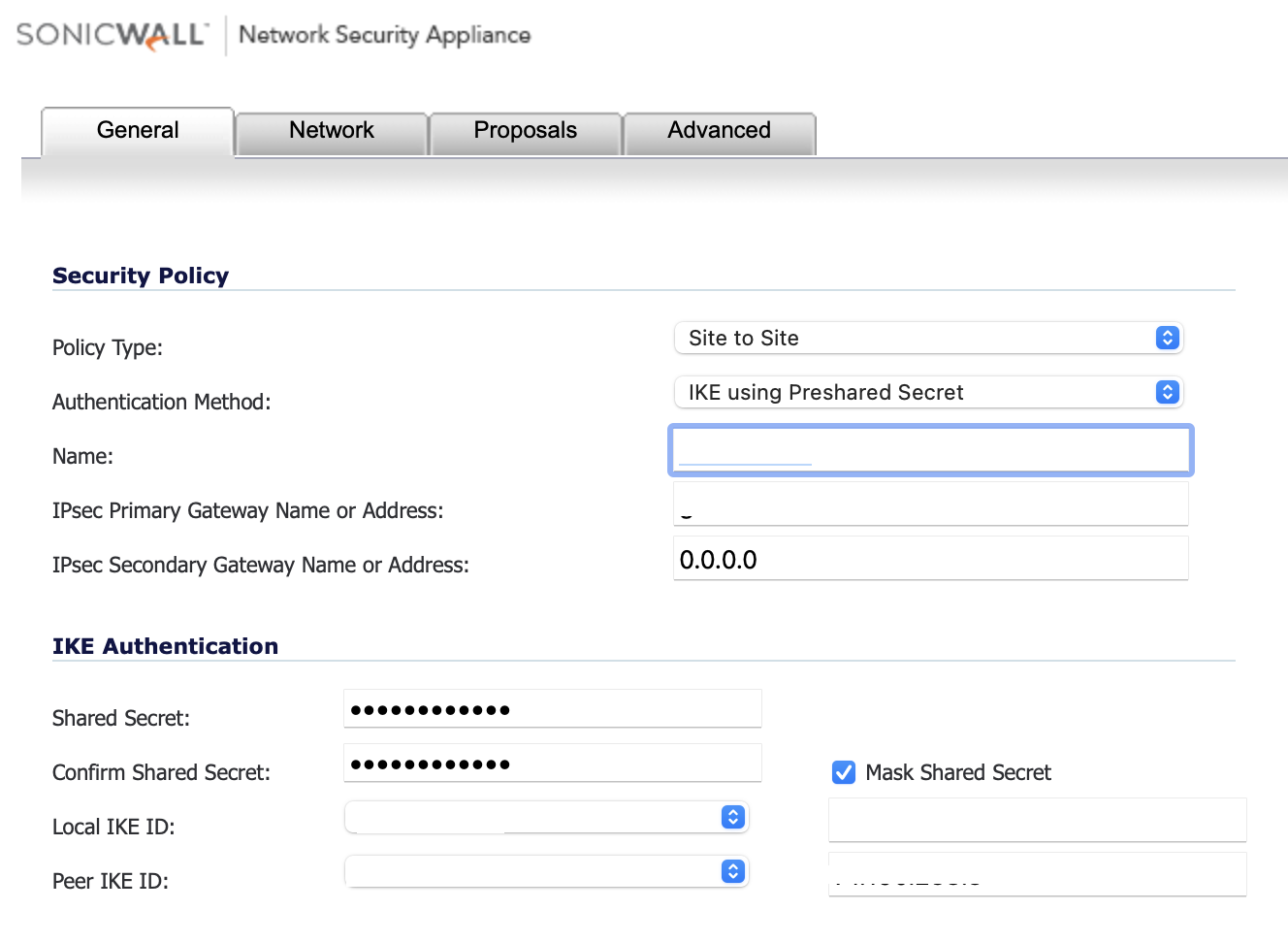Switch to the General tab
Screen dimensions: 1288x943
coord(137,130)
